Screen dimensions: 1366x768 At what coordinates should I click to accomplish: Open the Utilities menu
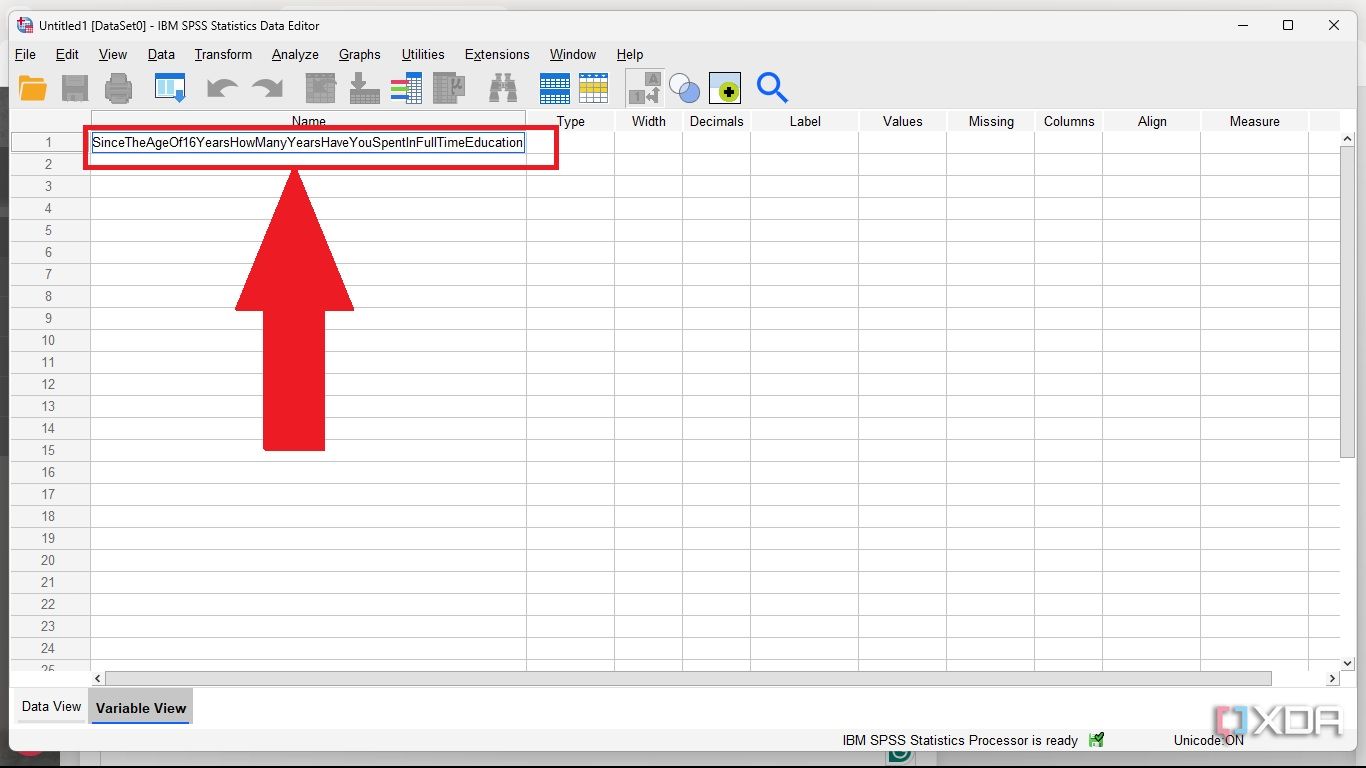pos(423,54)
